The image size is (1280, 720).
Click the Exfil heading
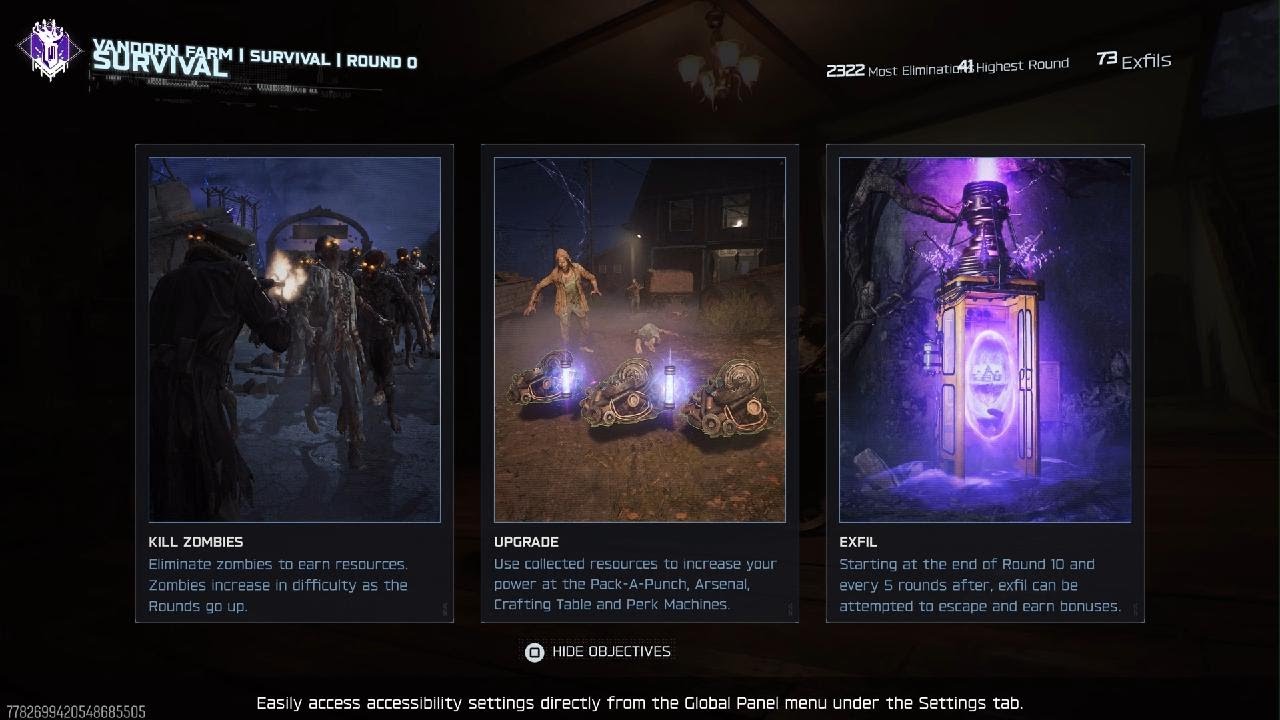coord(858,542)
